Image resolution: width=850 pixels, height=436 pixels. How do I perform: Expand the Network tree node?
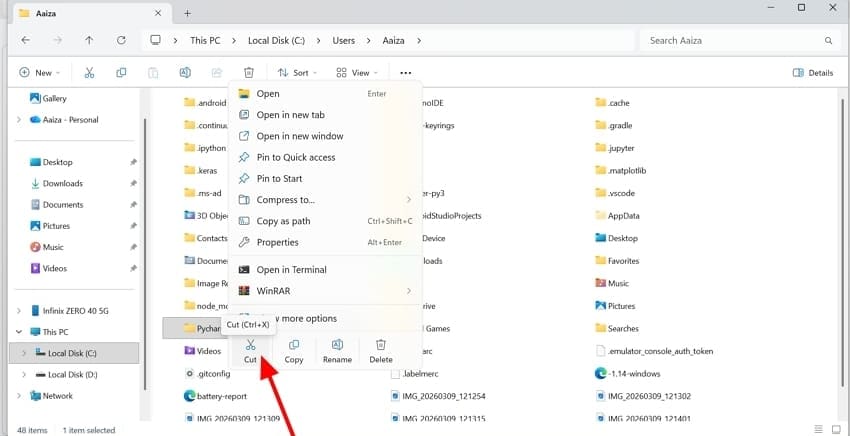19,396
